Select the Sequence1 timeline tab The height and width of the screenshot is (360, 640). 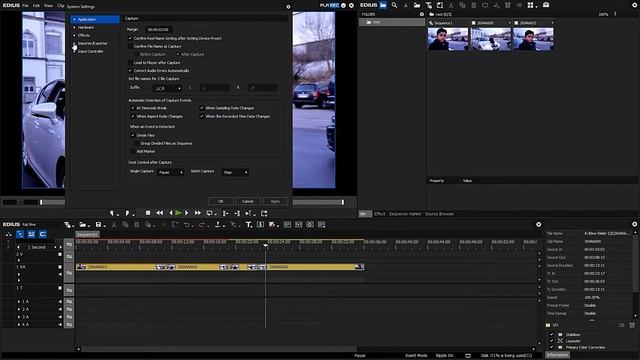87,235
